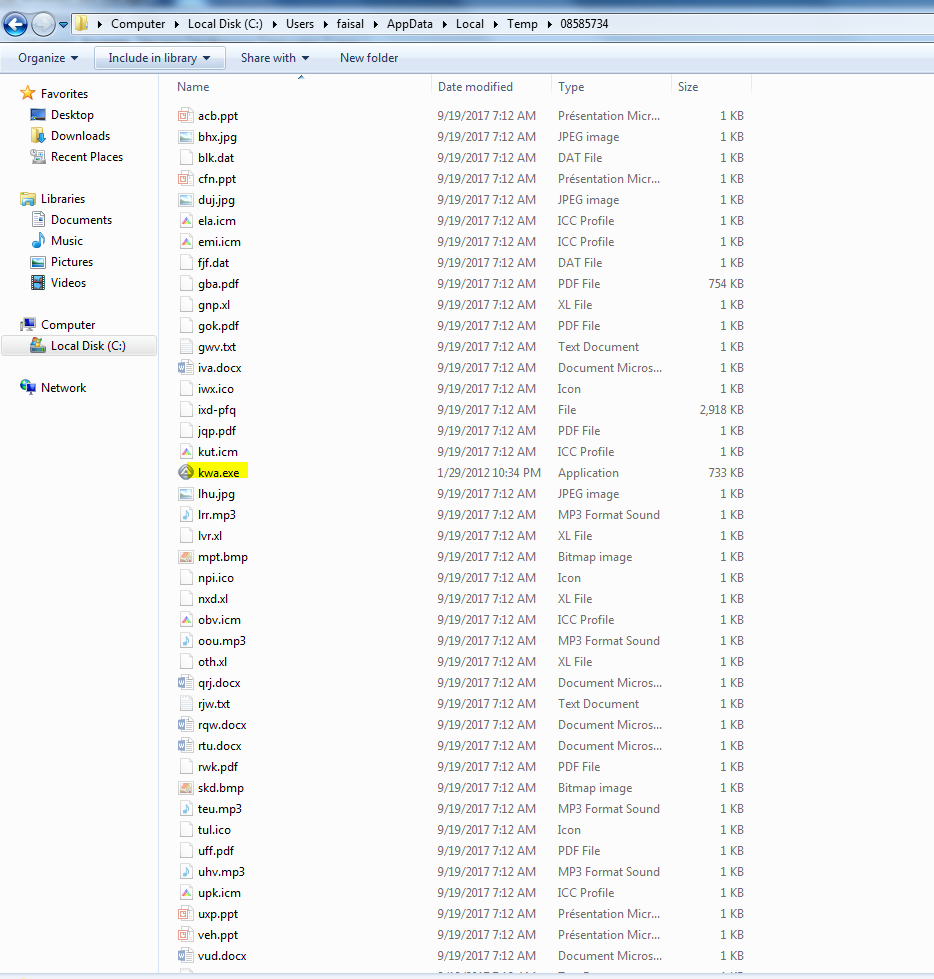Screen dimensions: 934x979
Task: Open the mpt.bmp bitmap image icon
Action: pyautogui.click(x=186, y=556)
